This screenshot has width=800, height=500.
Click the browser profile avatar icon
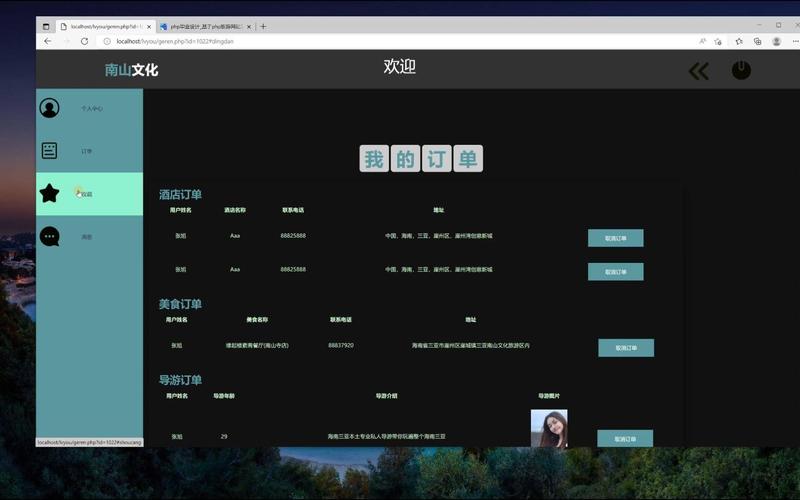coord(777,41)
